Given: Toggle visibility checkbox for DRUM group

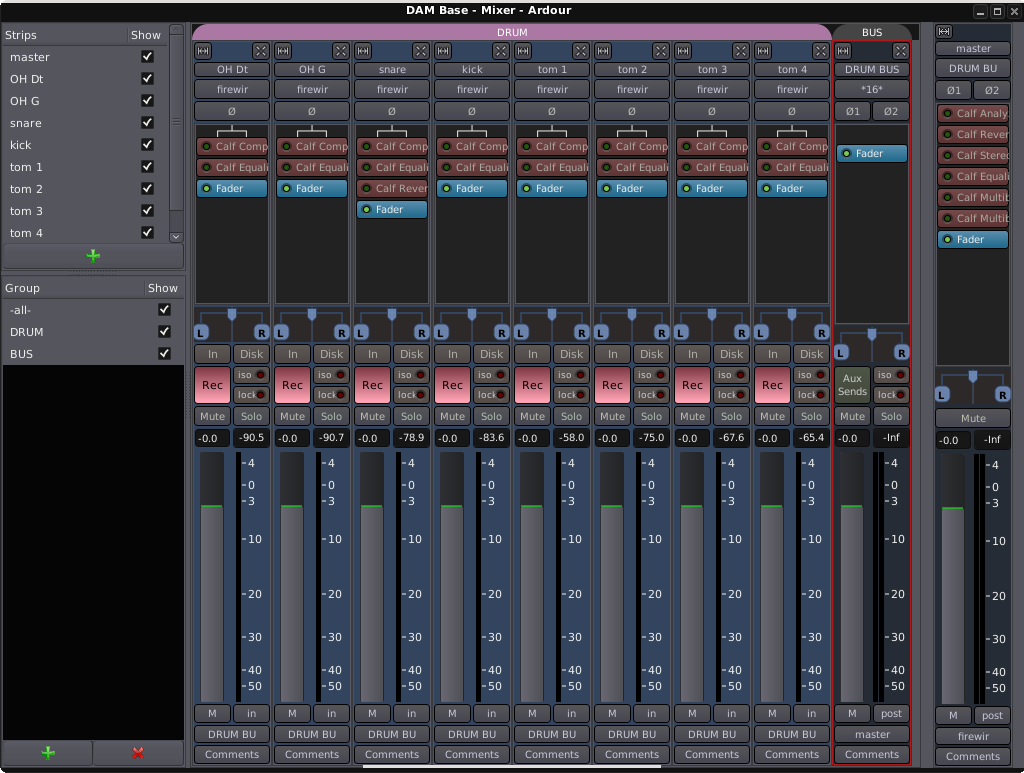Looking at the screenshot, I should [x=164, y=332].
